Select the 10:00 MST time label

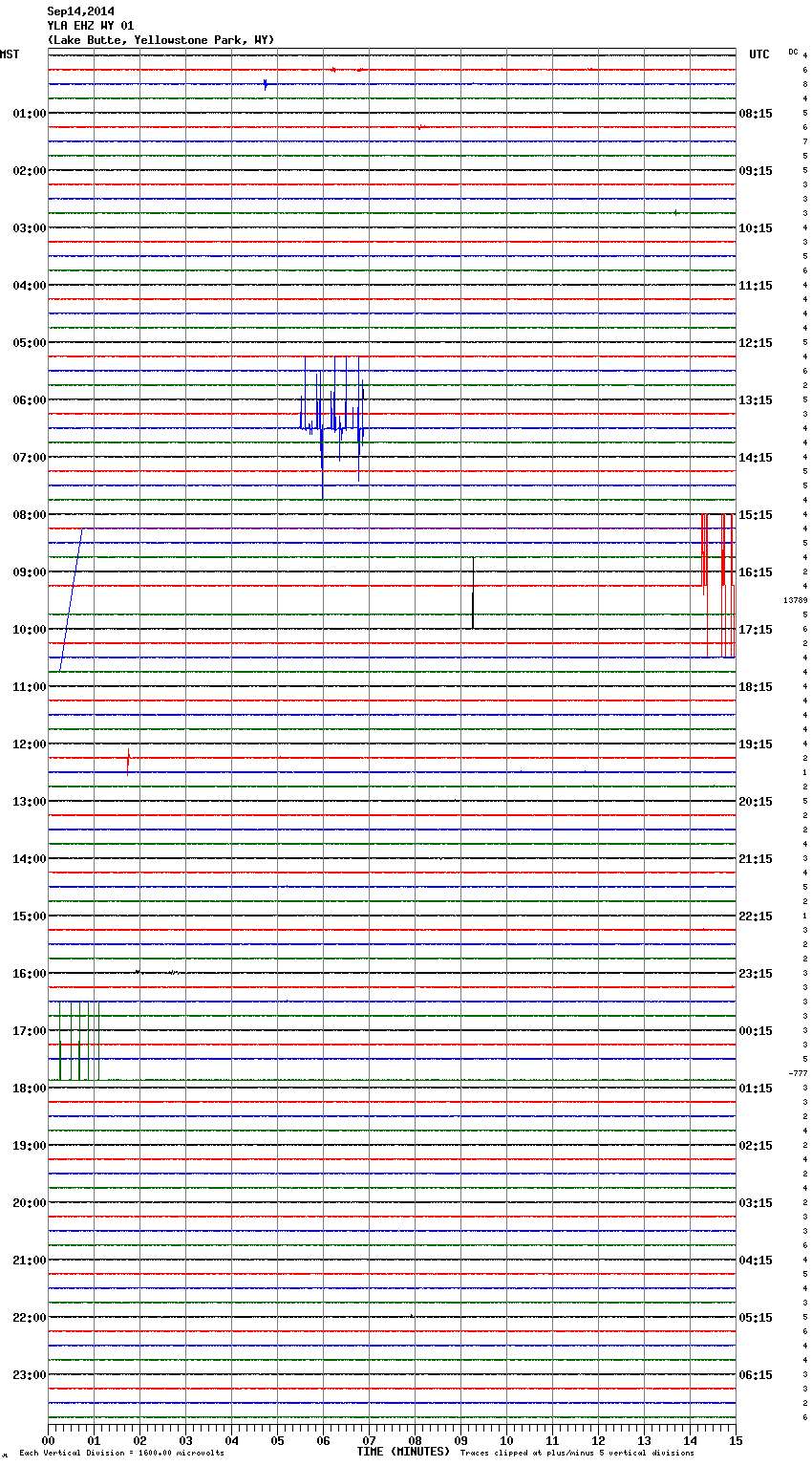pos(29,630)
